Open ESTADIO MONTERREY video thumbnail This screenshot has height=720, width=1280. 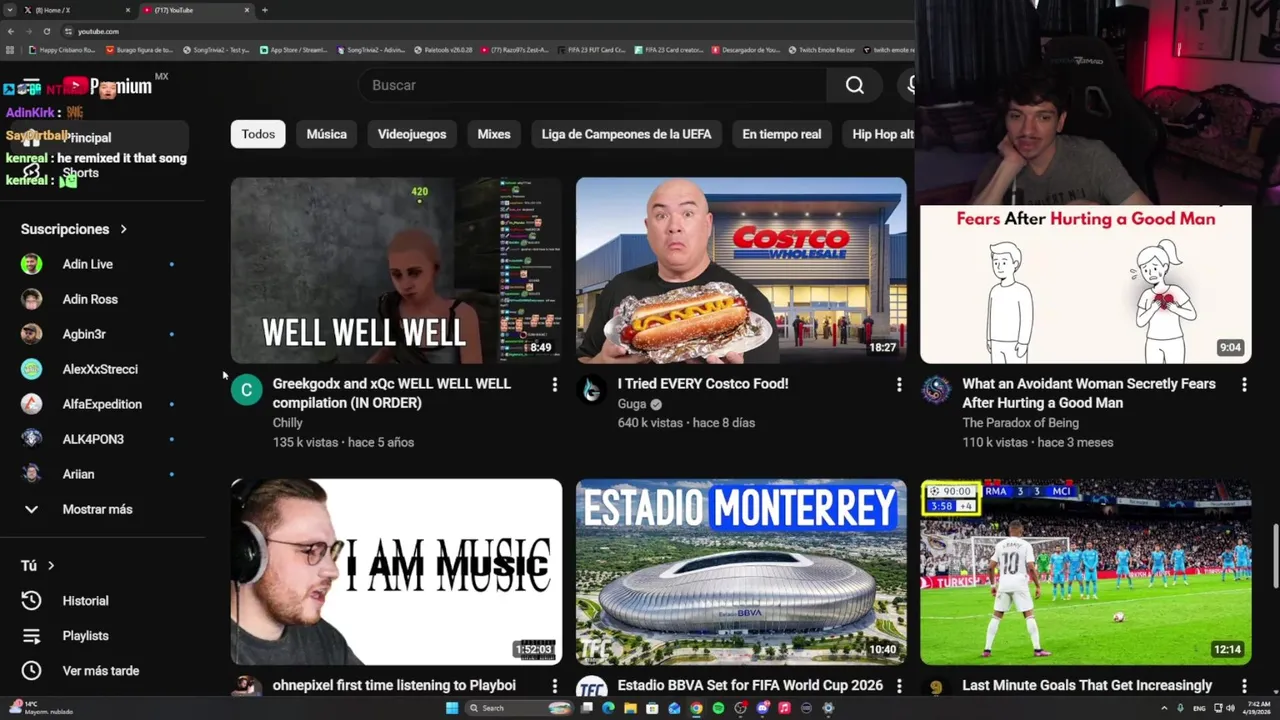[741, 572]
